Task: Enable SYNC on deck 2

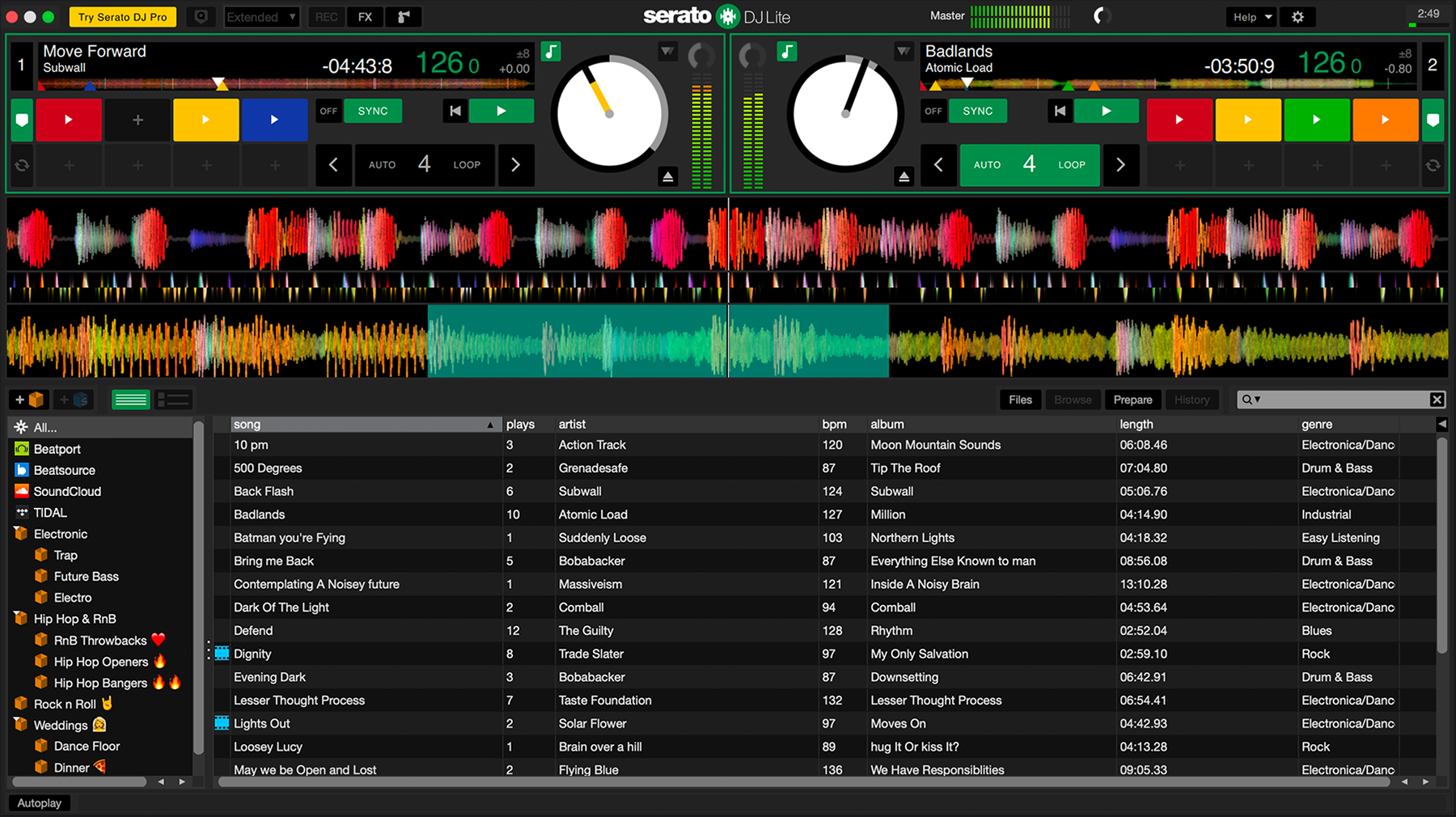Action: tap(978, 111)
